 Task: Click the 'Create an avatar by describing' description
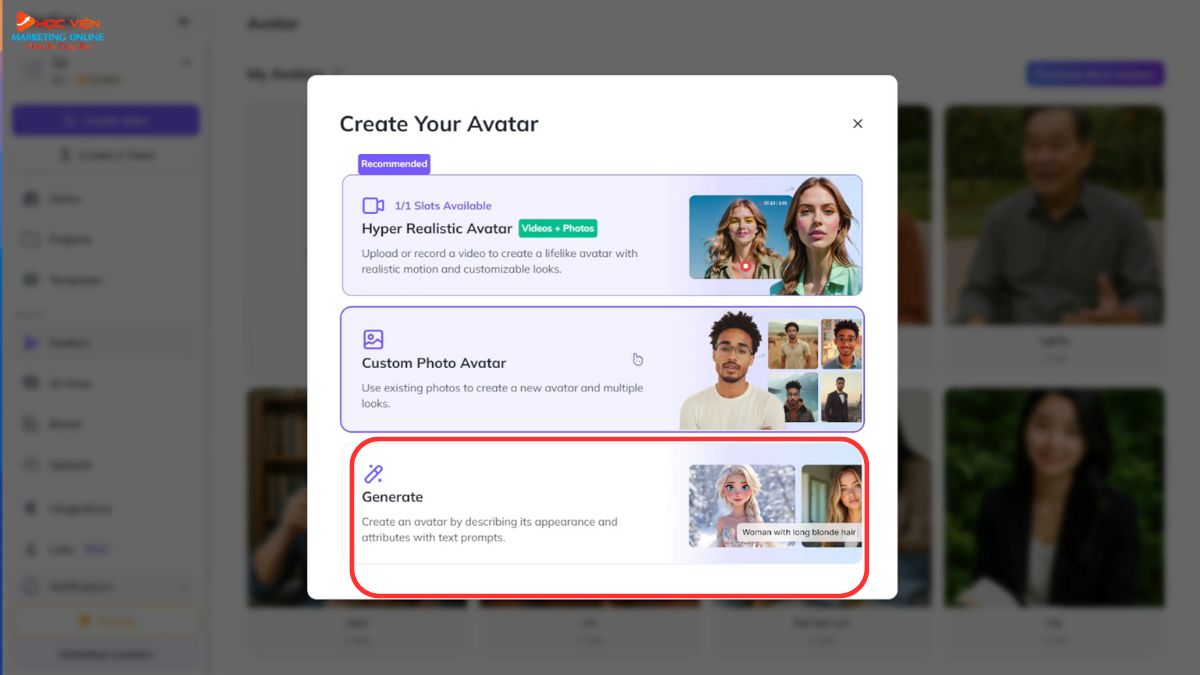(x=490, y=529)
